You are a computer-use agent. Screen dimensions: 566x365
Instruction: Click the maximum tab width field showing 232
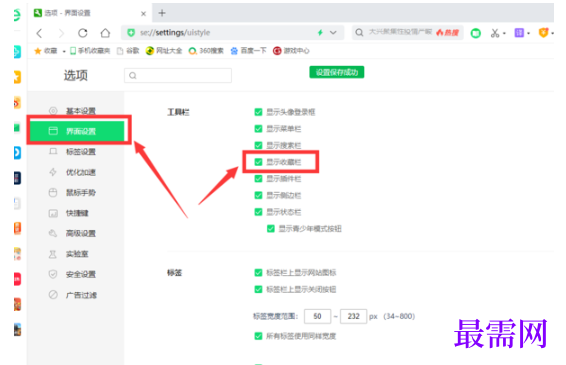pyautogui.click(x=353, y=316)
